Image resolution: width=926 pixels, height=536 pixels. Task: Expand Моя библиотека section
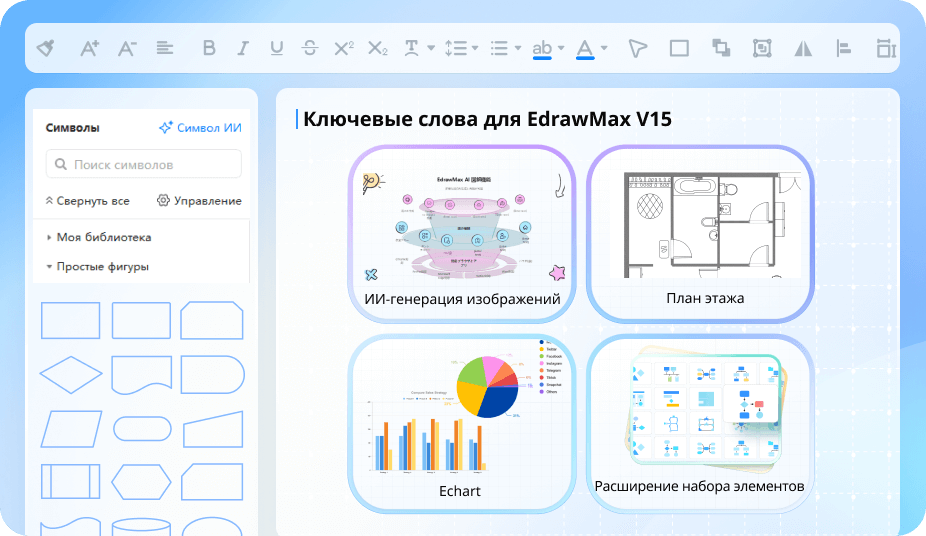(99, 237)
